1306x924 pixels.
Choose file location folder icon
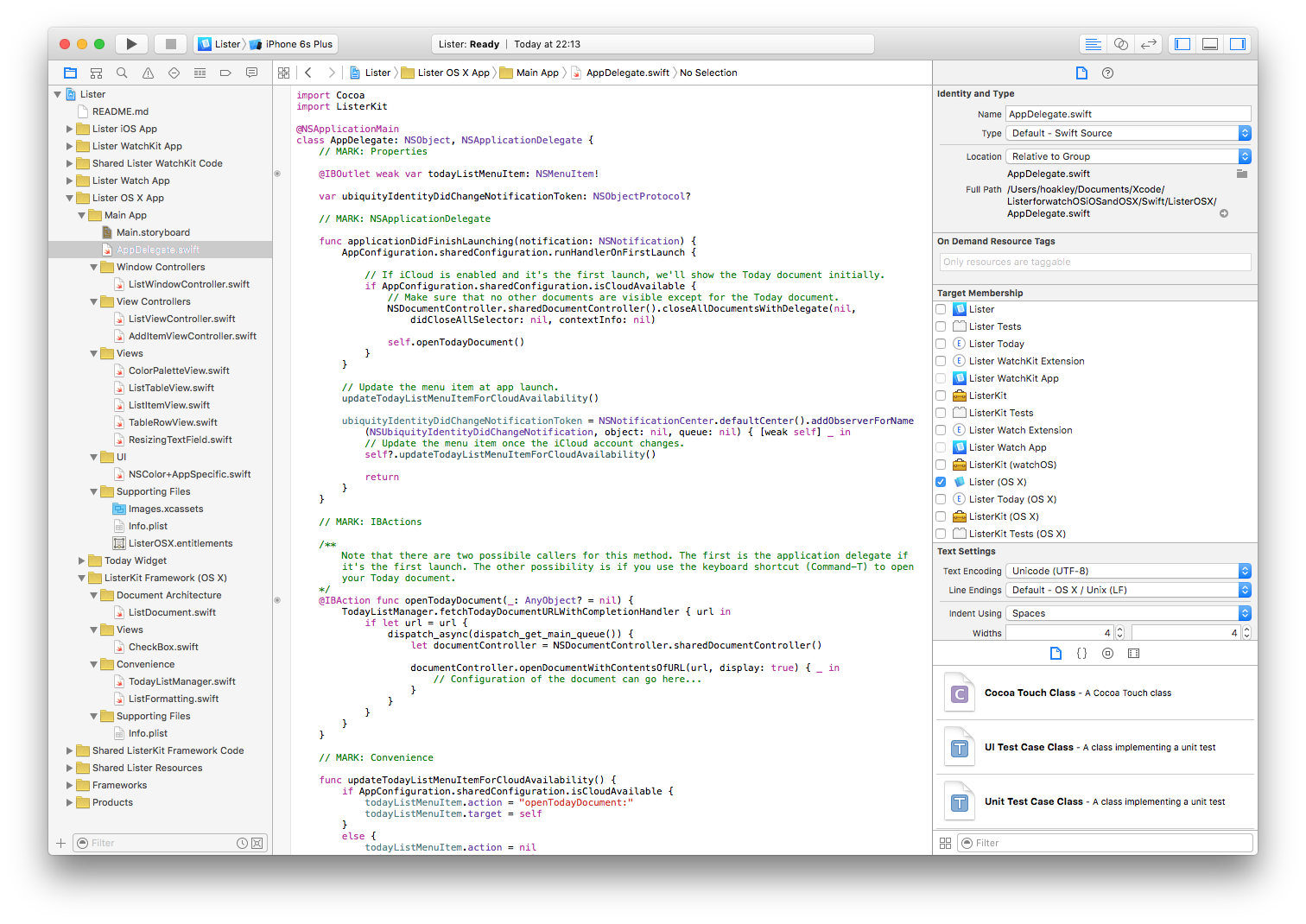coord(1242,174)
